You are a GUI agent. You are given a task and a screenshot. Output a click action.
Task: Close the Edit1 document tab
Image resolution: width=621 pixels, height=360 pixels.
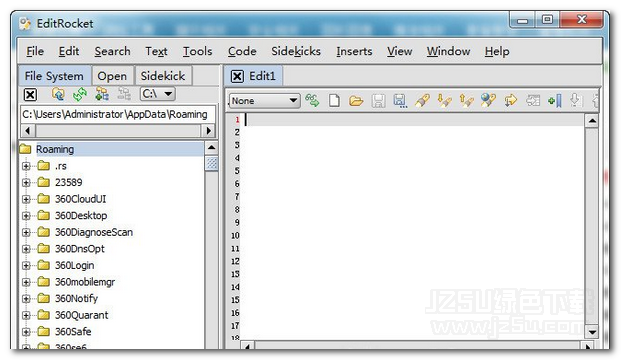point(237,76)
